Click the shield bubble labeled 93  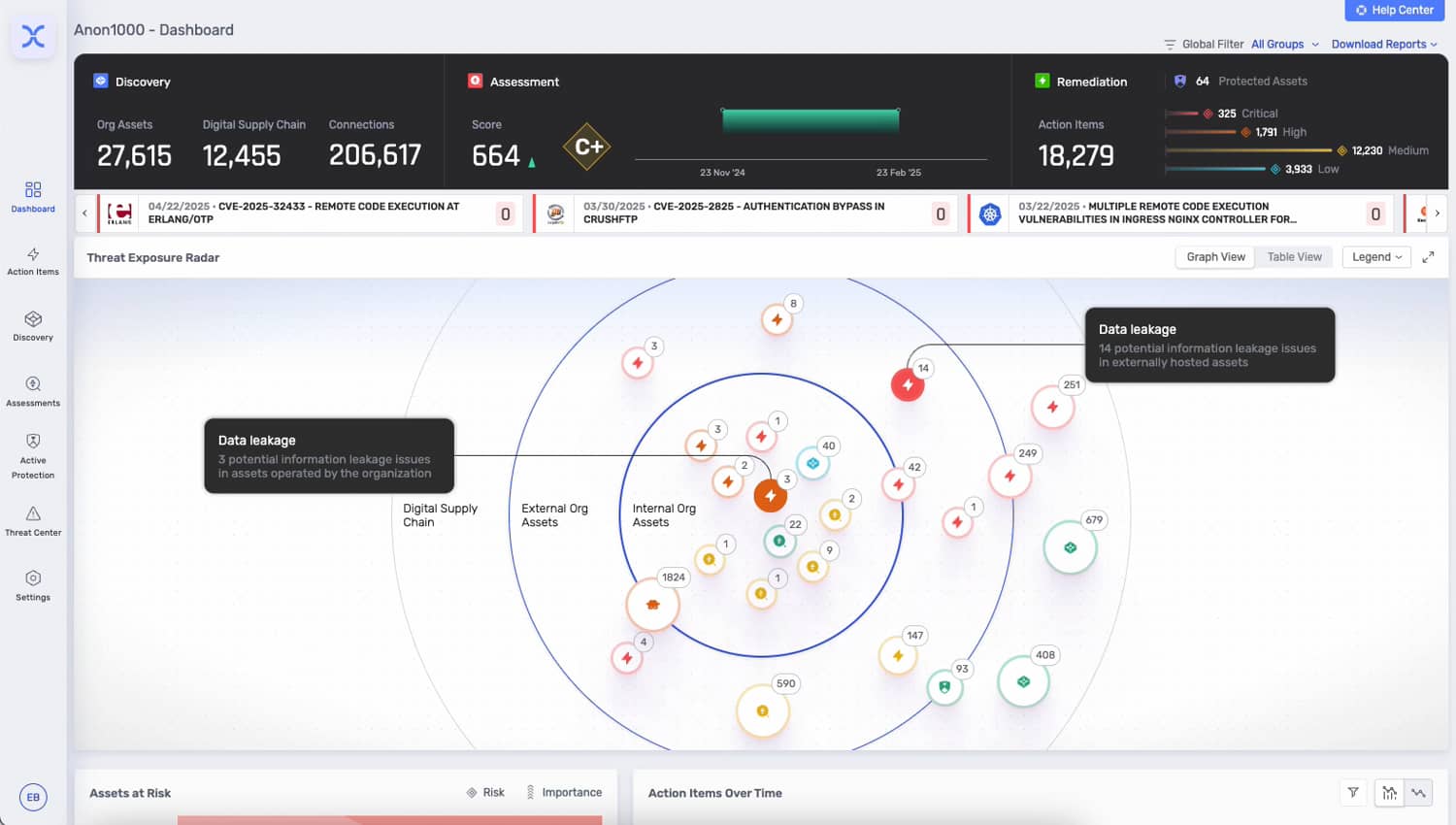pyautogui.click(x=944, y=687)
